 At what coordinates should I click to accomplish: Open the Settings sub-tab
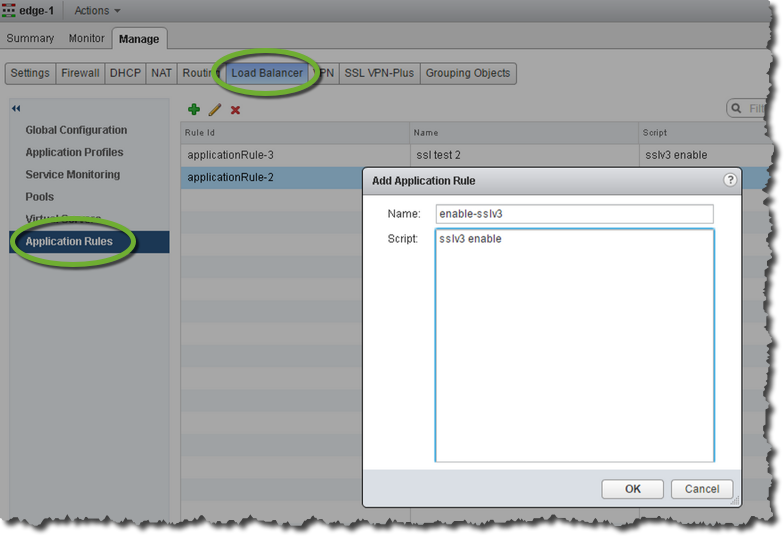(x=30, y=73)
